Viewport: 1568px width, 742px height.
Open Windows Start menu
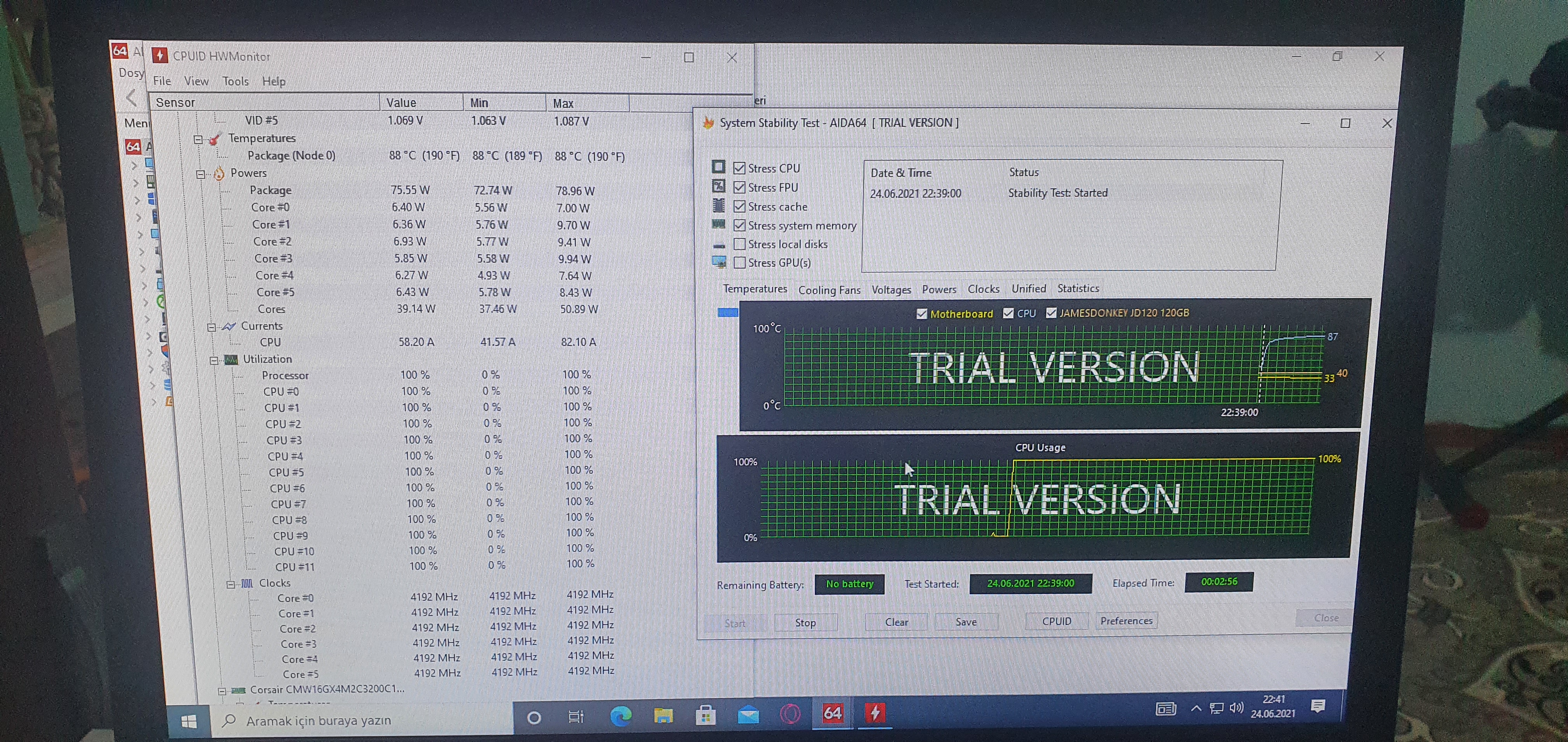coord(189,722)
